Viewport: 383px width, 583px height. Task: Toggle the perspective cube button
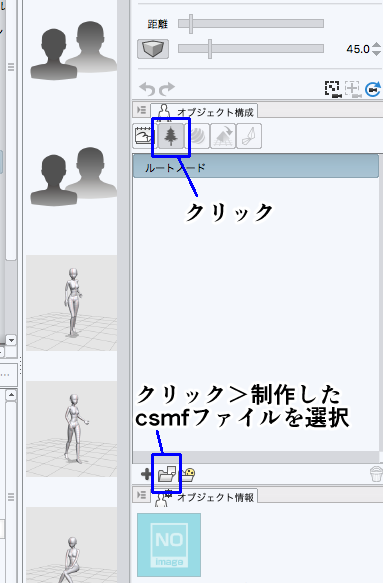coord(153,49)
